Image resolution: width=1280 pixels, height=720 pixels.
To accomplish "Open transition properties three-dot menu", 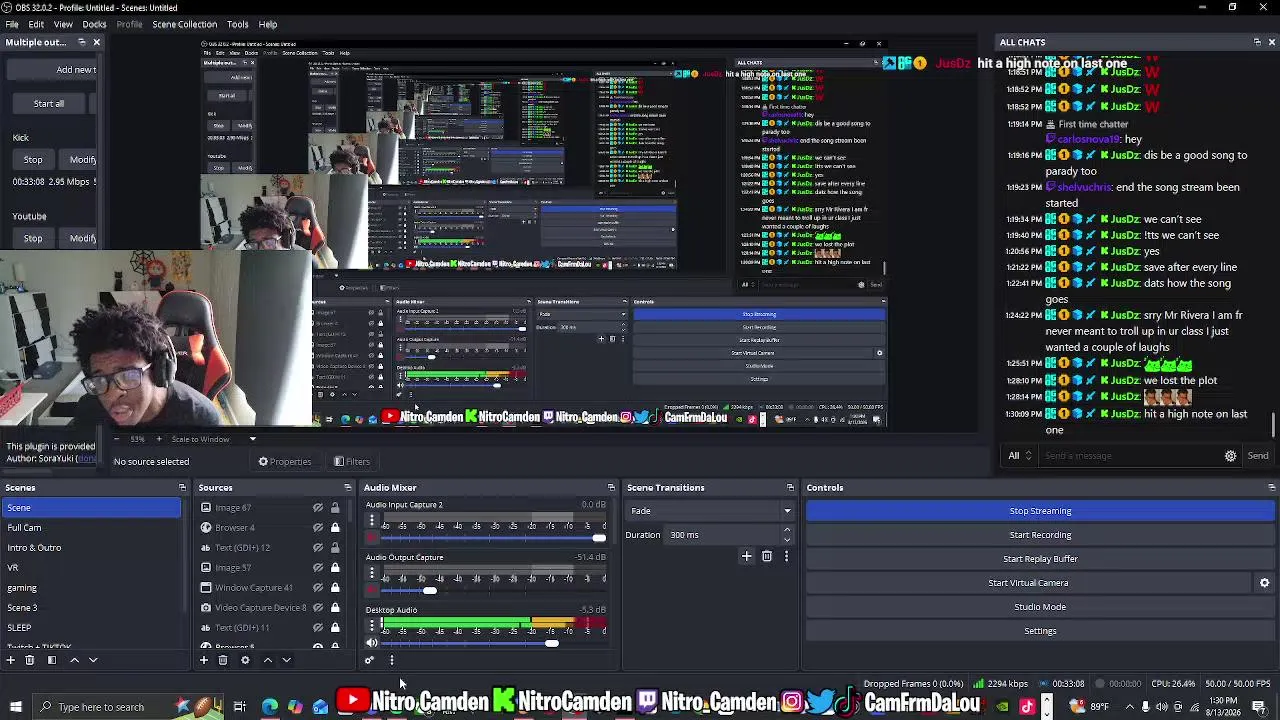I will (x=786, y=556).
